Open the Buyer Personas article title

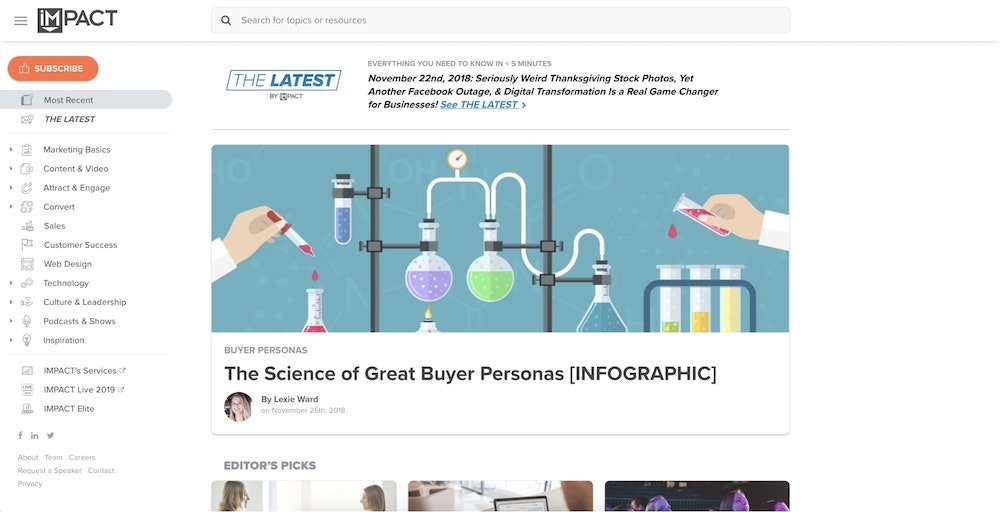point(470,373)
